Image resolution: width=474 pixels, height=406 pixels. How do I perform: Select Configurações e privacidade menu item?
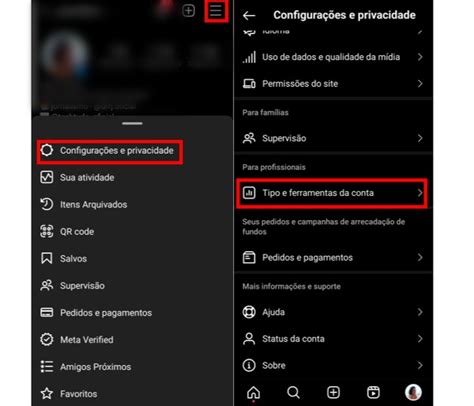[110, 151]
